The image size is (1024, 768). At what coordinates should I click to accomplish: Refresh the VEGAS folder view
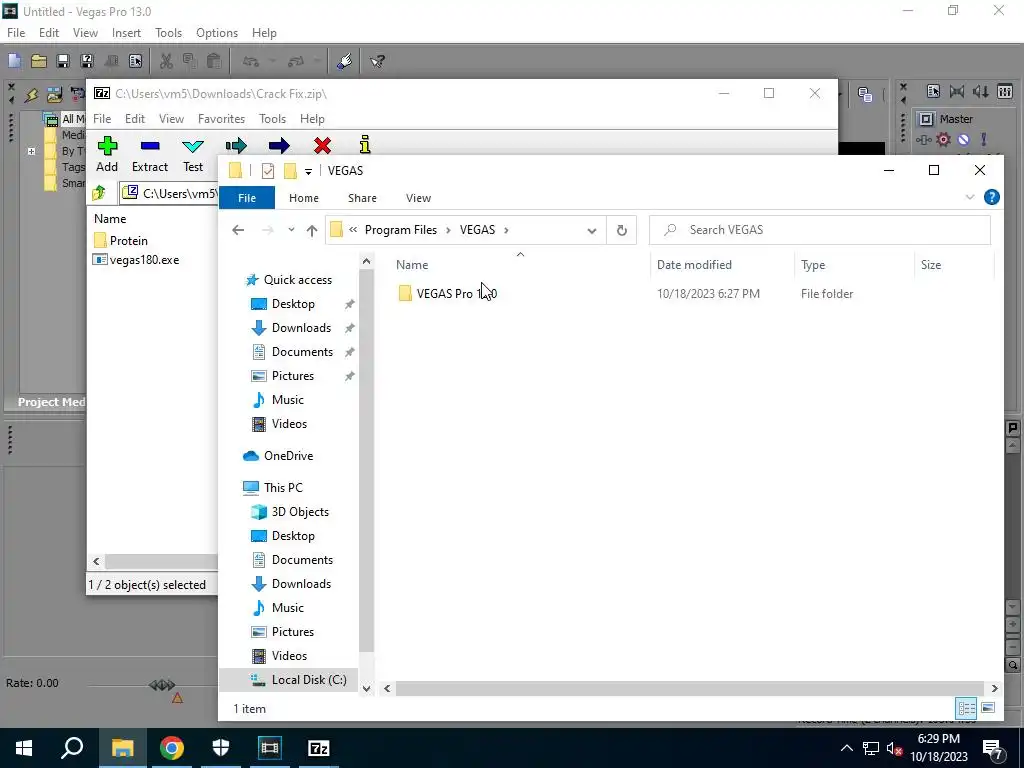coord(622,230)
